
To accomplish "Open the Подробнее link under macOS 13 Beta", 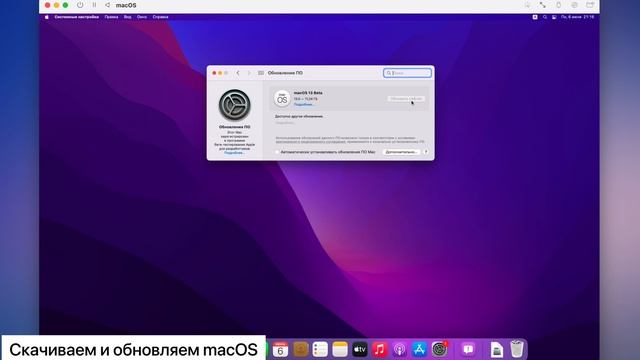I will click(304, 104).
